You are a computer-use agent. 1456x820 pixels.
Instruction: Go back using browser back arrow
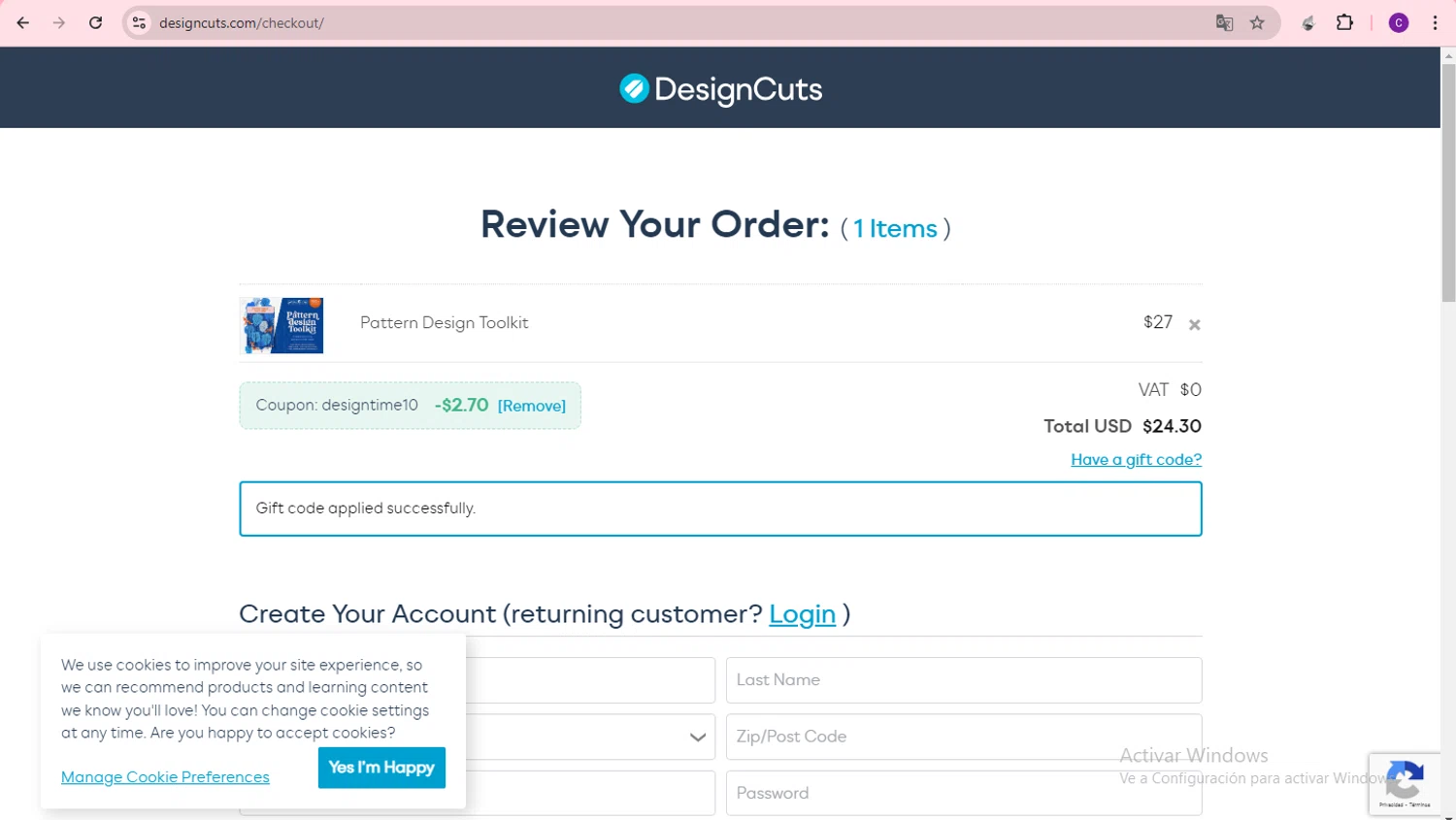(23, 23)
